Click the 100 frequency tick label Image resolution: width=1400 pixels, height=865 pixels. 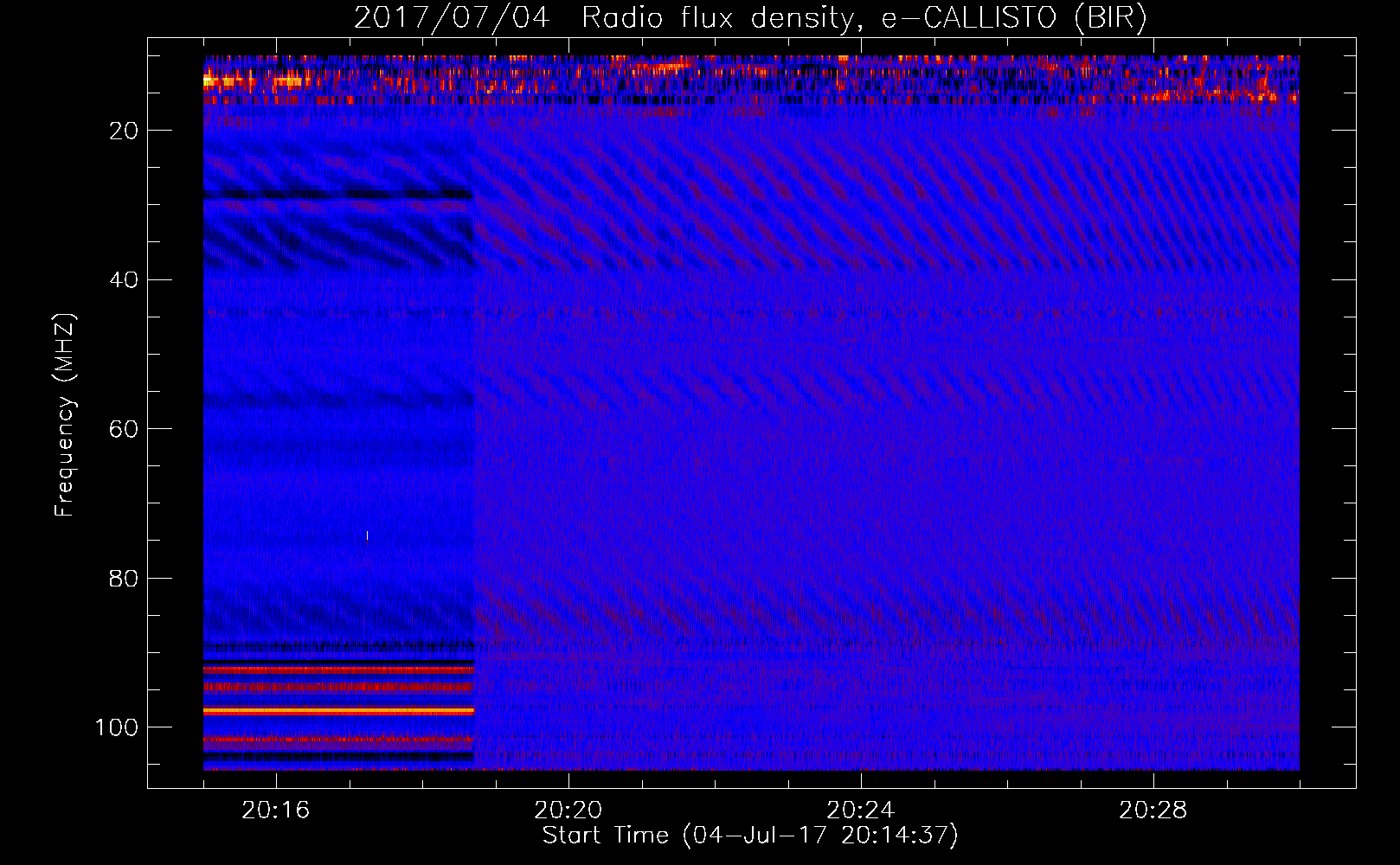tap(117, 727)
